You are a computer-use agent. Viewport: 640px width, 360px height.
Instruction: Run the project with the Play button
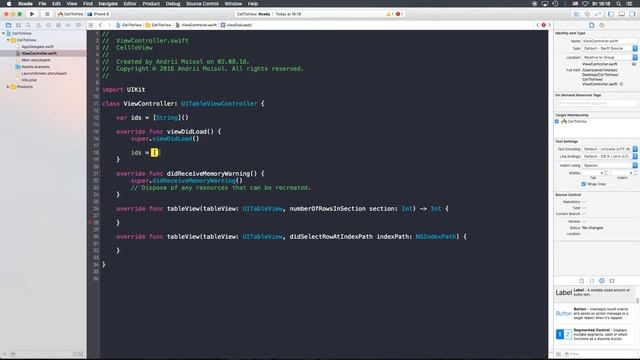[x=32, y=14]
